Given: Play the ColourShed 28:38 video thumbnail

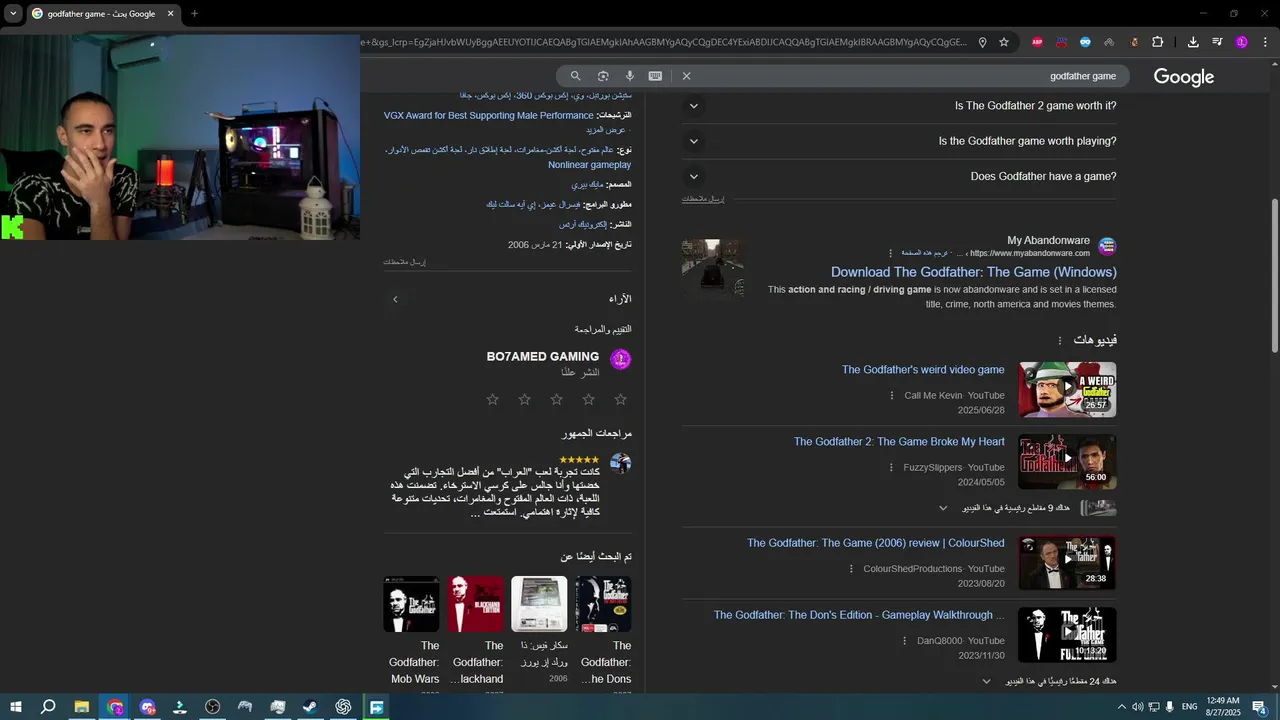Looking at the screenshot, I should pyautogui.click(x=1067, y=563).
